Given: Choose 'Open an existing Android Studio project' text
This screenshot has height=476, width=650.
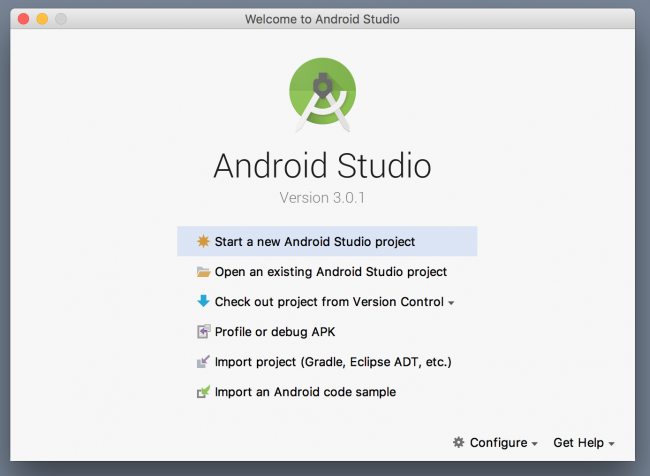Looking at the screenshot, I should tap(330, 271).
